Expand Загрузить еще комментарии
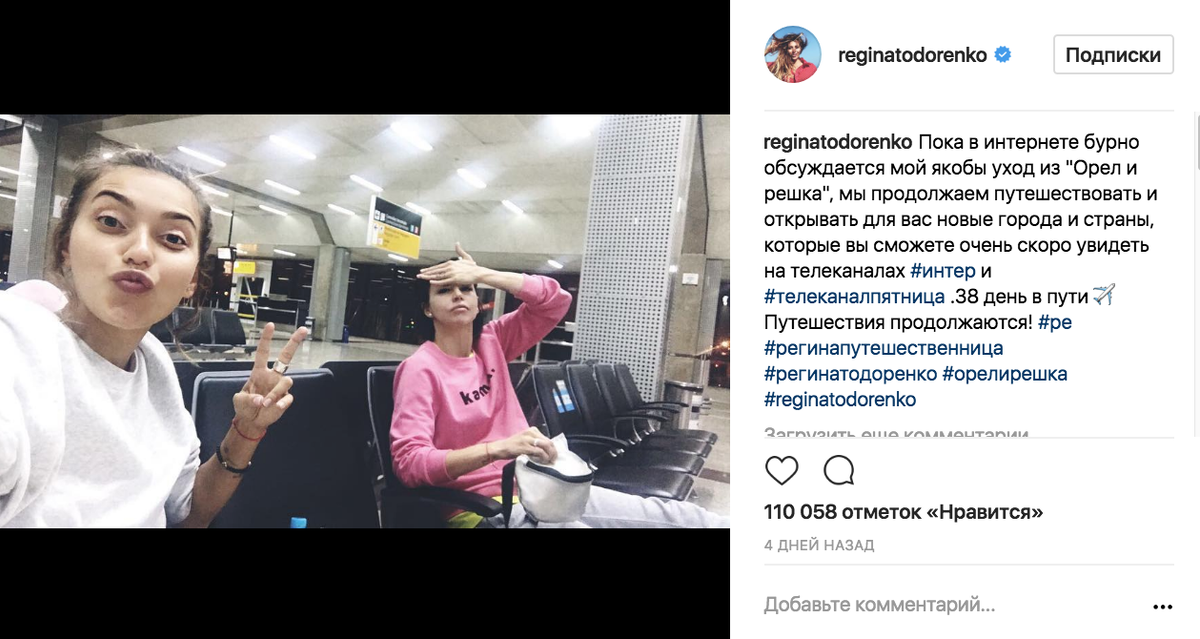Image resolution: width=1200 pixels, height=639 pixels. pos(897,435)
